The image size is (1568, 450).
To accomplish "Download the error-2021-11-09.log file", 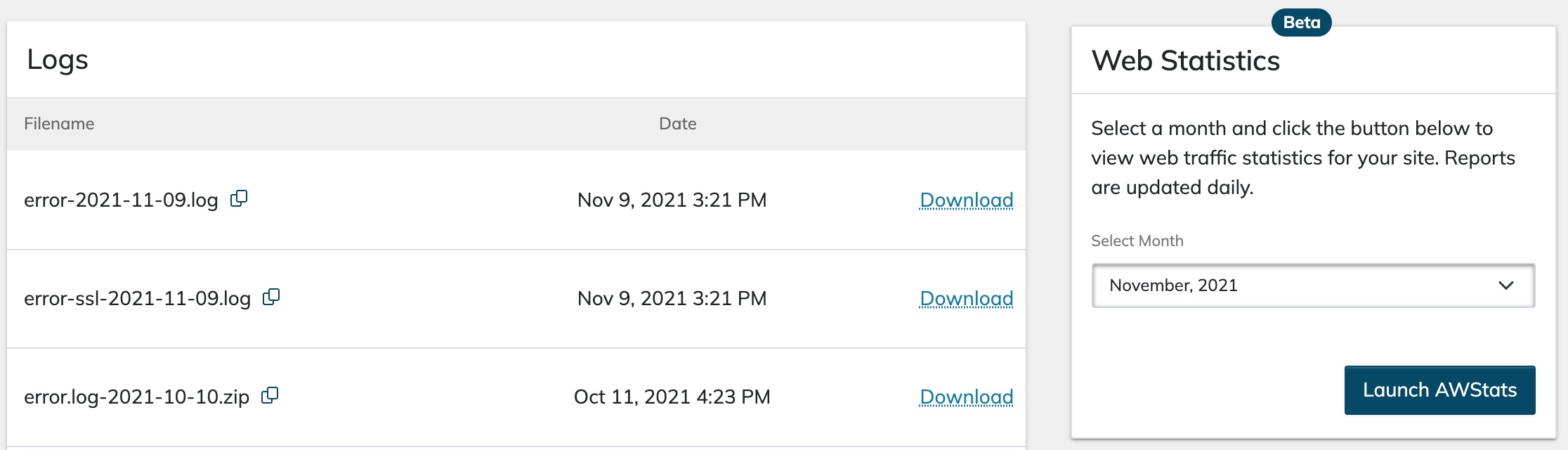I will (966, 200).
